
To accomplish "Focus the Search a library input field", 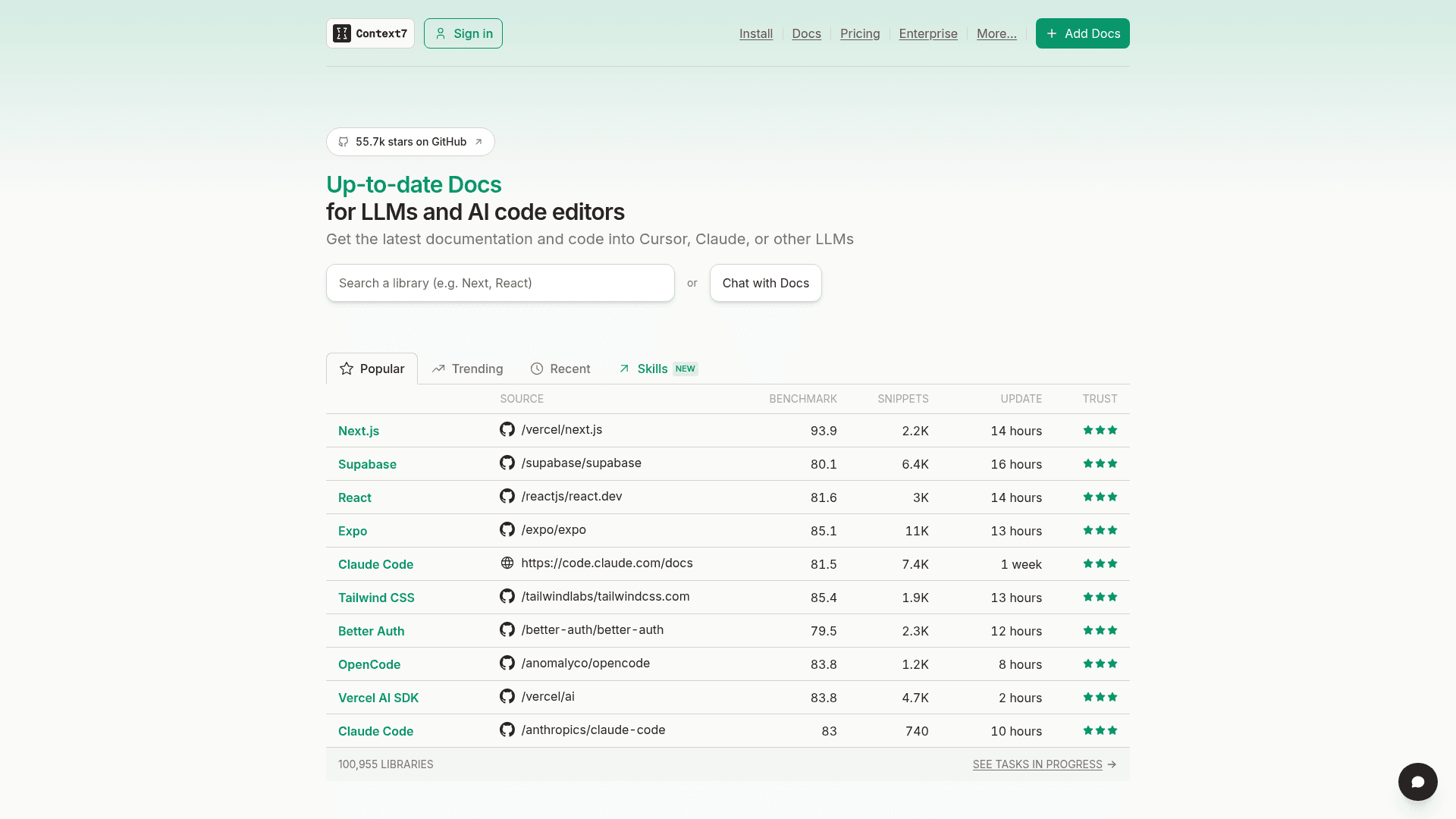I will [x=500, y=283].
